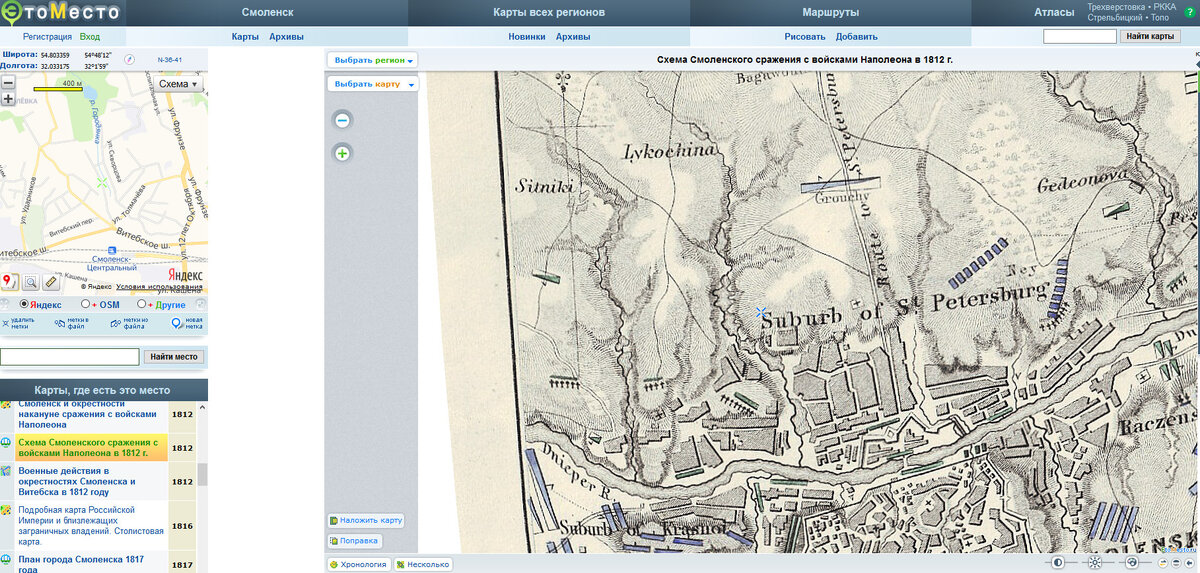Open Атласы menu
The image size is (1200, 573).
tap(1054, 13)
